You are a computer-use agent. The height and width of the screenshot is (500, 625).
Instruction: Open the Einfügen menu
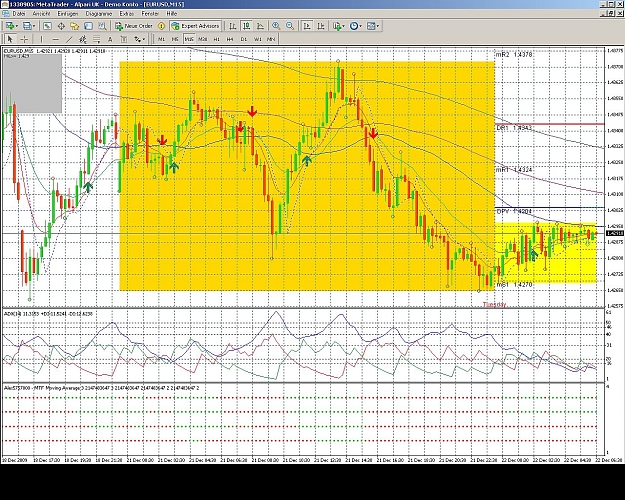point(68,14)
